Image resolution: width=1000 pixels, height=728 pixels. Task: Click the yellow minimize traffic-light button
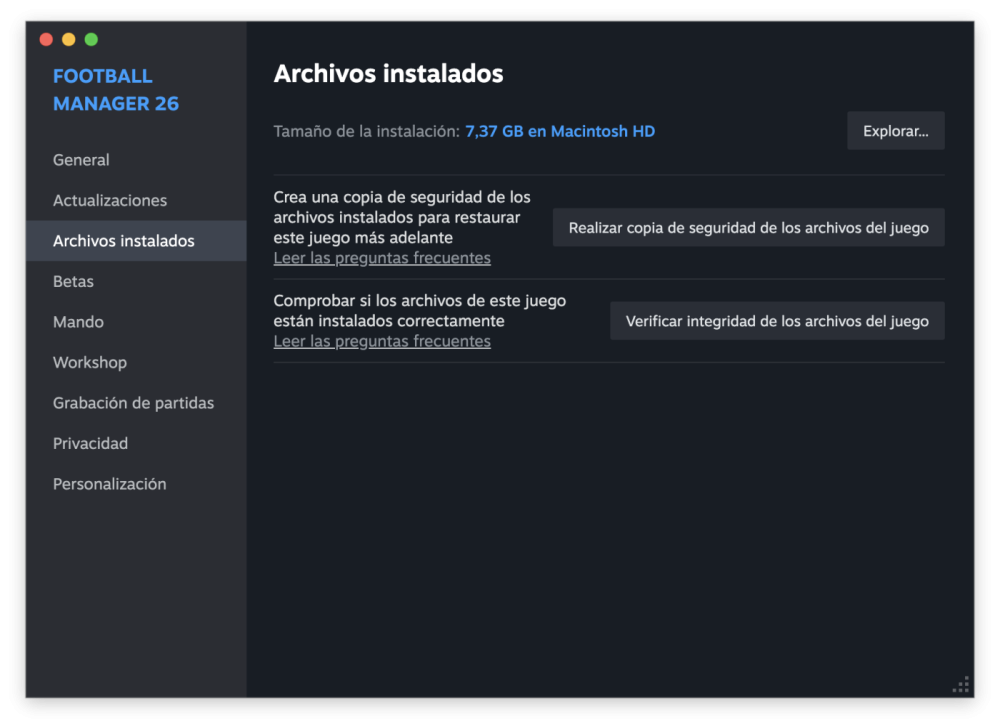68,39
